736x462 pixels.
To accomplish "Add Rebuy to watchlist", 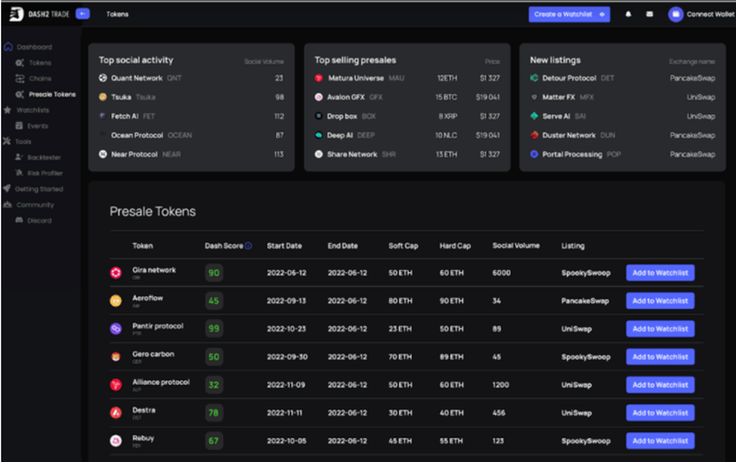I will coord(660,441).
